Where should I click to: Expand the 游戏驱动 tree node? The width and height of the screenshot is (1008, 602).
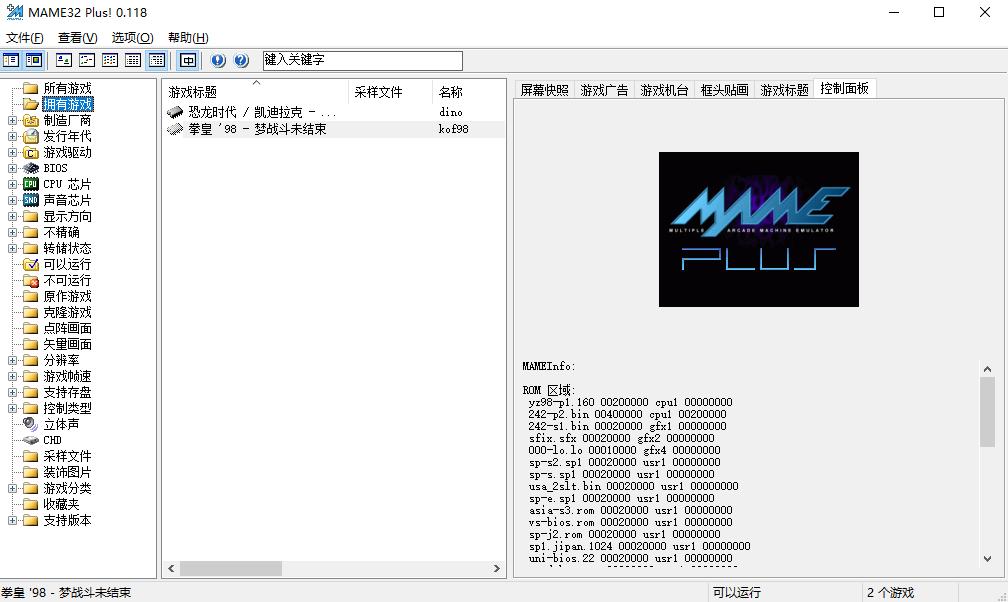12,152
